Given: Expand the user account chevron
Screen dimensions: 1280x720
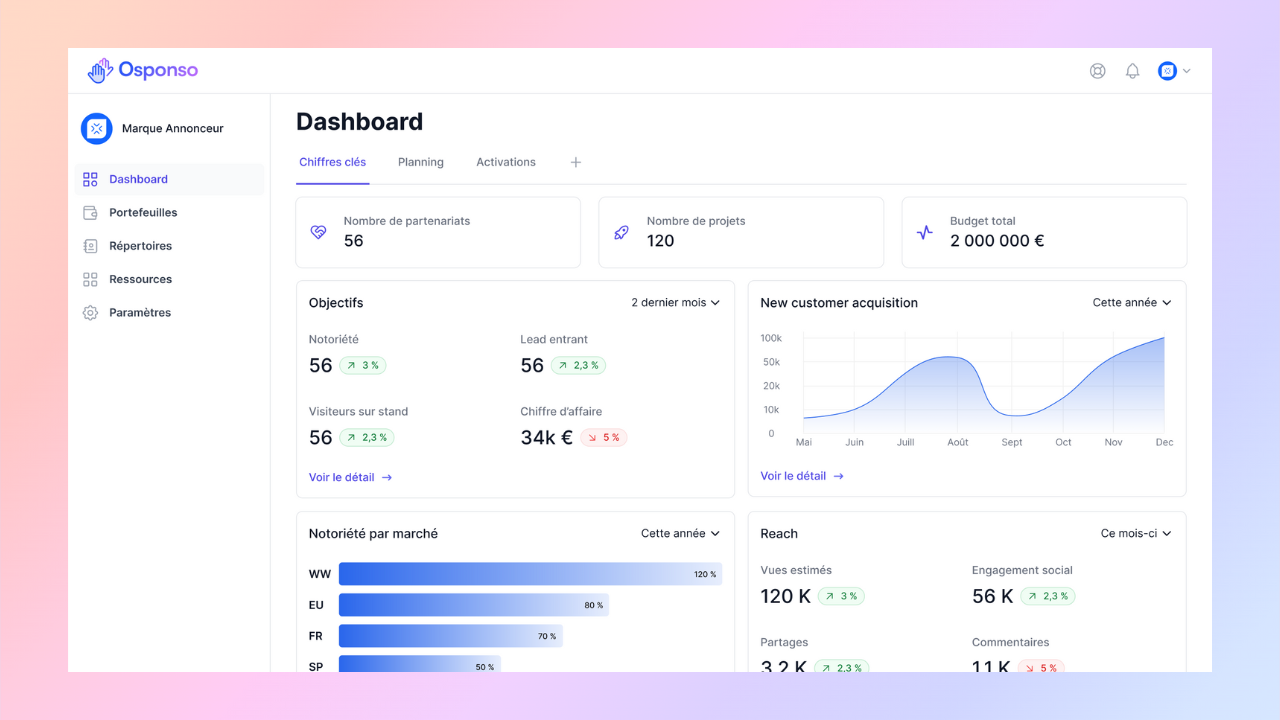Looking at the screenshot, I should pyautogui.click(x=1186, y=71).
